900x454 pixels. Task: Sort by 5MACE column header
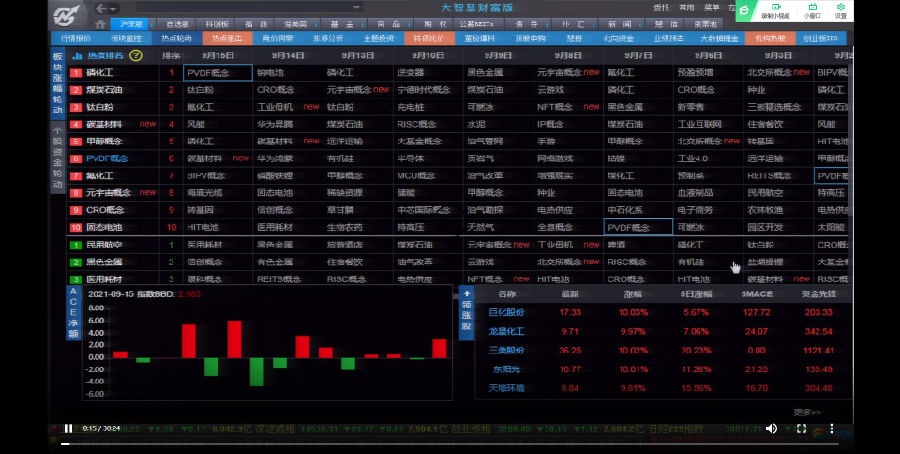click(757, 294)
